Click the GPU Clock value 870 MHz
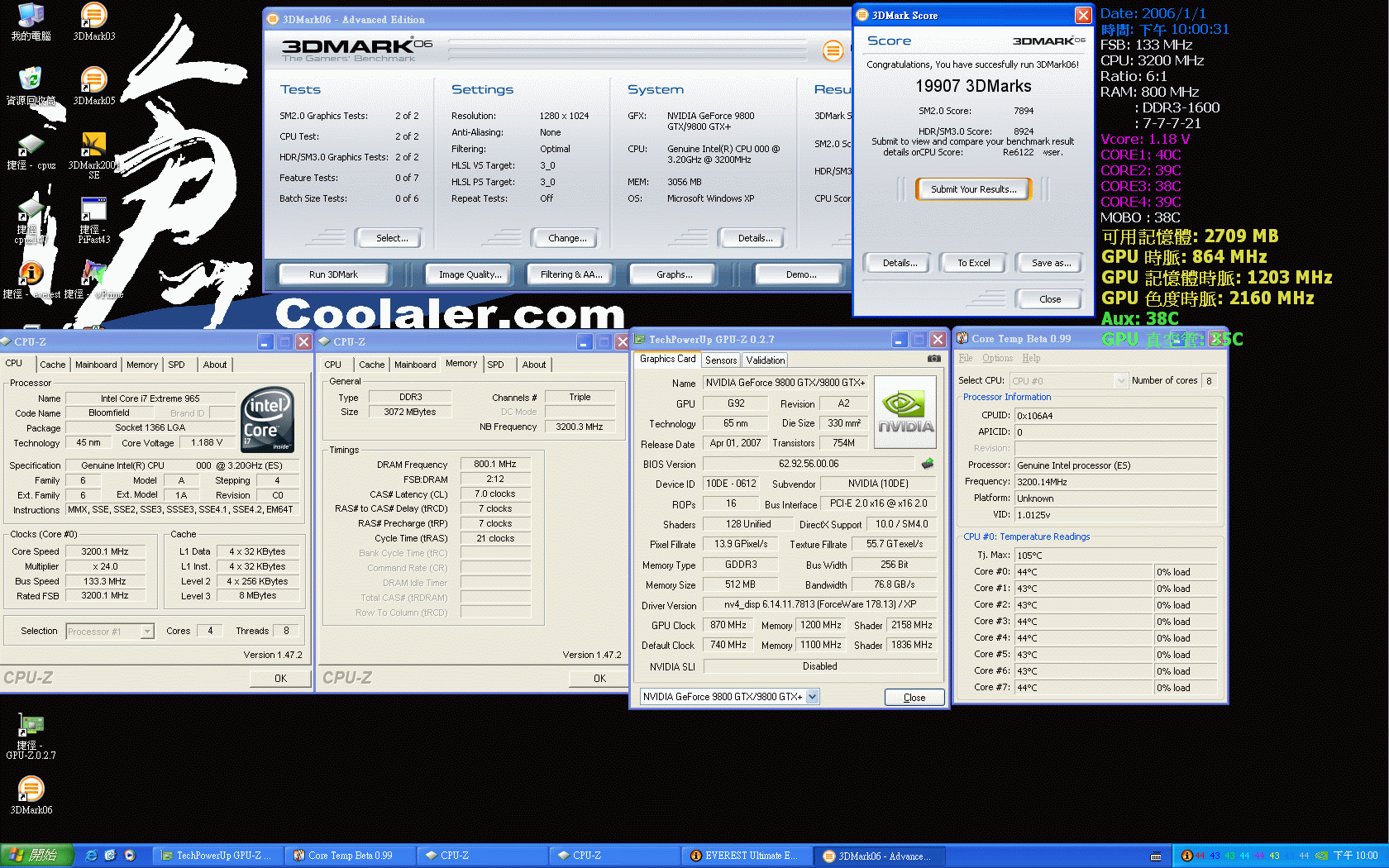This screenshot has width=1389, height=868. (728, 625)
